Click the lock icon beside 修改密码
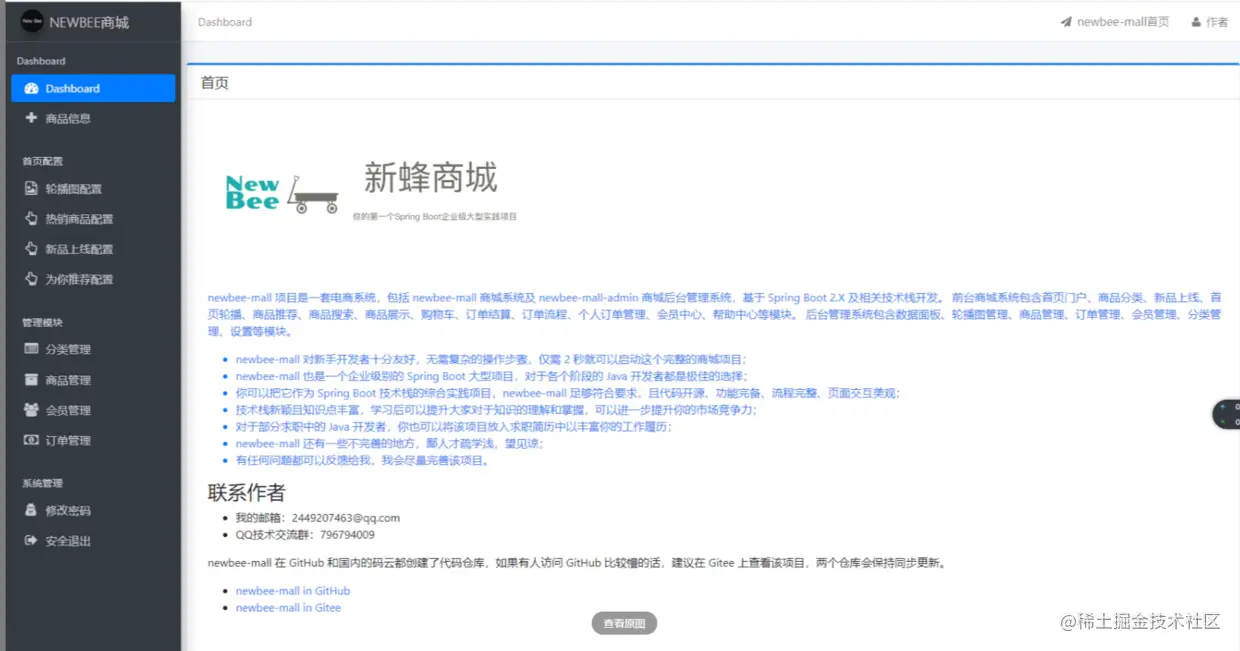This screenshot has width=1240, height=651. click(x=31, y=510)
